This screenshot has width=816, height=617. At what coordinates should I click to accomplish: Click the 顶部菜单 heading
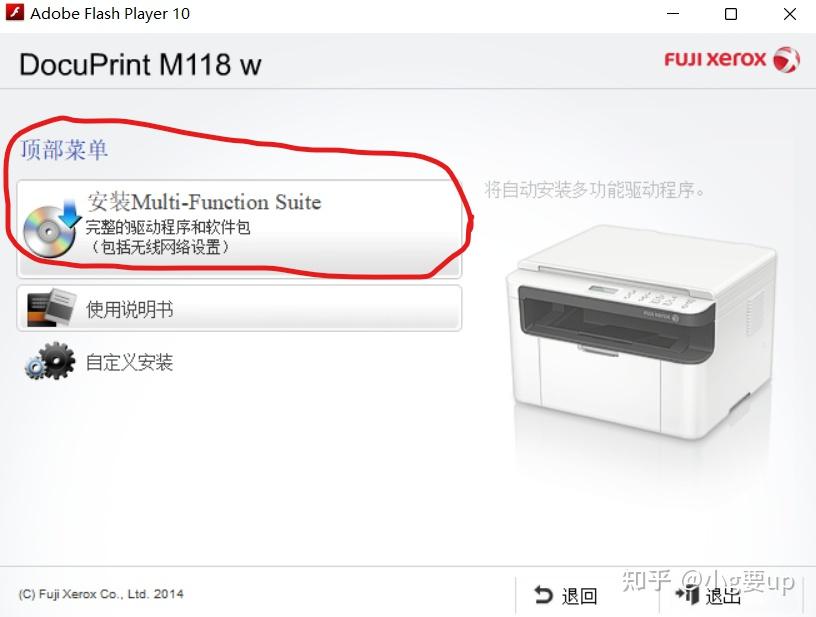(64, 150)
